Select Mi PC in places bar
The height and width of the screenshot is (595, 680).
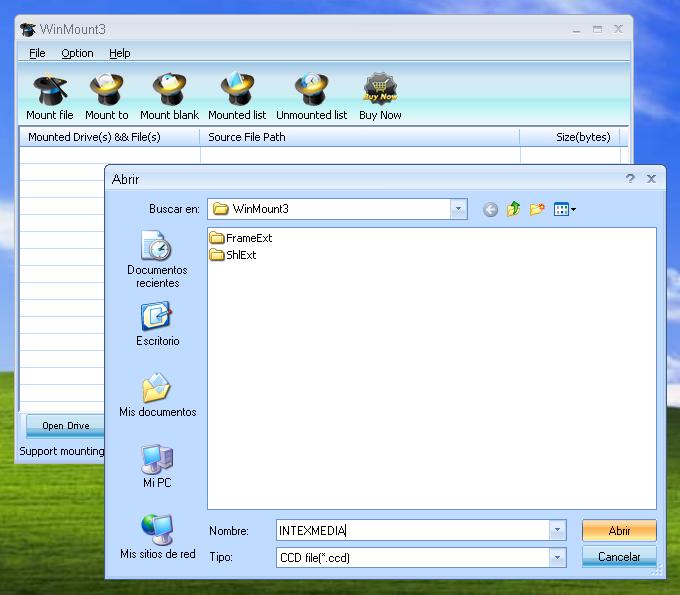click(x=157, y=466)
